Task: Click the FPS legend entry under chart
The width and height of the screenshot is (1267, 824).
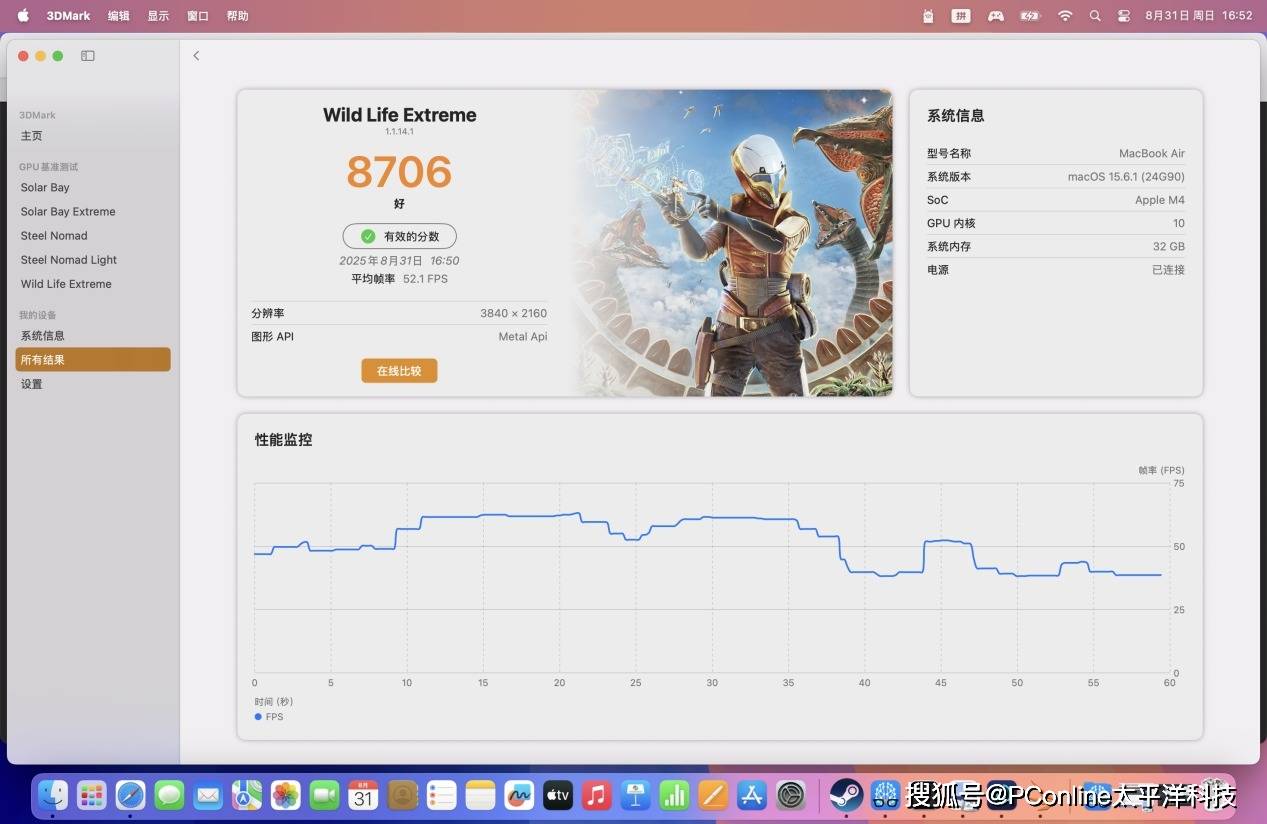Action: click(269, 717)
